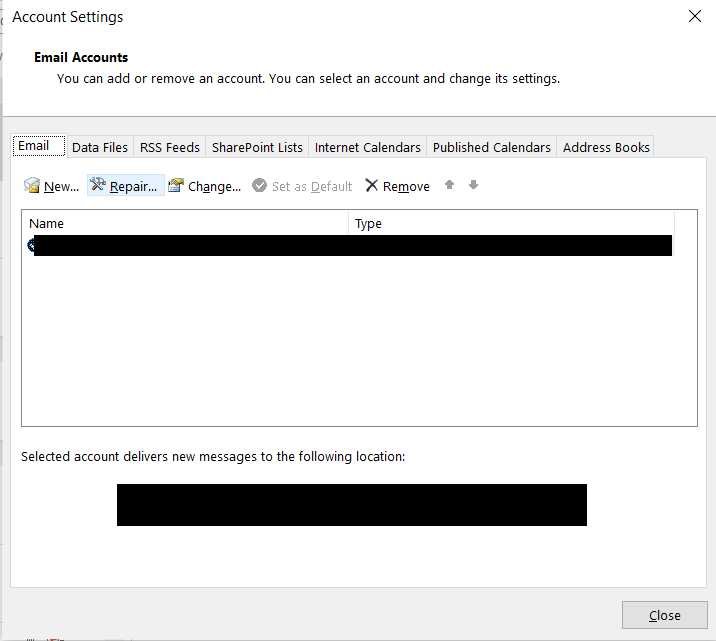The height and width of the screenshot is (641, 716).
Task: Click the account icon in the list row
Action: tap(31, 245)
